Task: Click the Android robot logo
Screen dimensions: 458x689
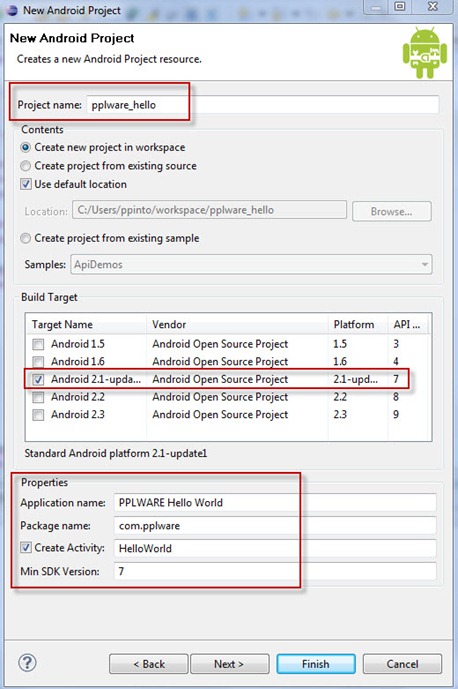Action: tap(425, 52)
